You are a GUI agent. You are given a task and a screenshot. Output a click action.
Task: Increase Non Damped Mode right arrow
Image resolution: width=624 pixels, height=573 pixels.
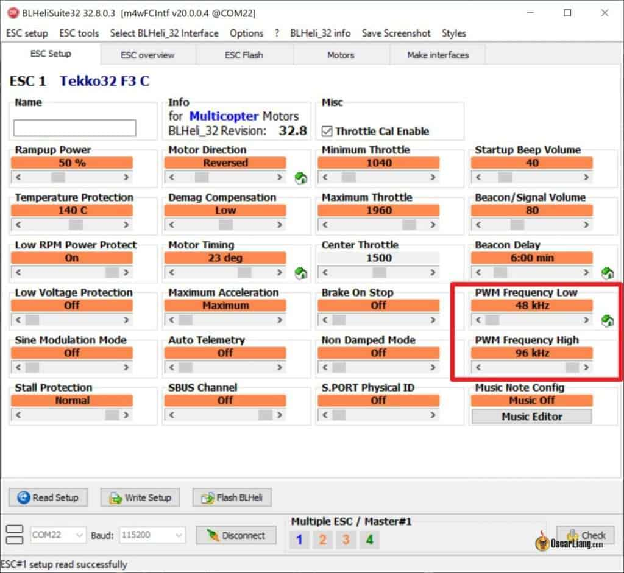(433, 367)
